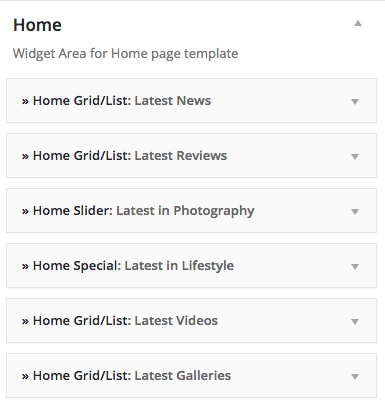Click the Latest in Photography subtitle text
Image resolution: width=385 pixels, height=408 pixels.
185,211
